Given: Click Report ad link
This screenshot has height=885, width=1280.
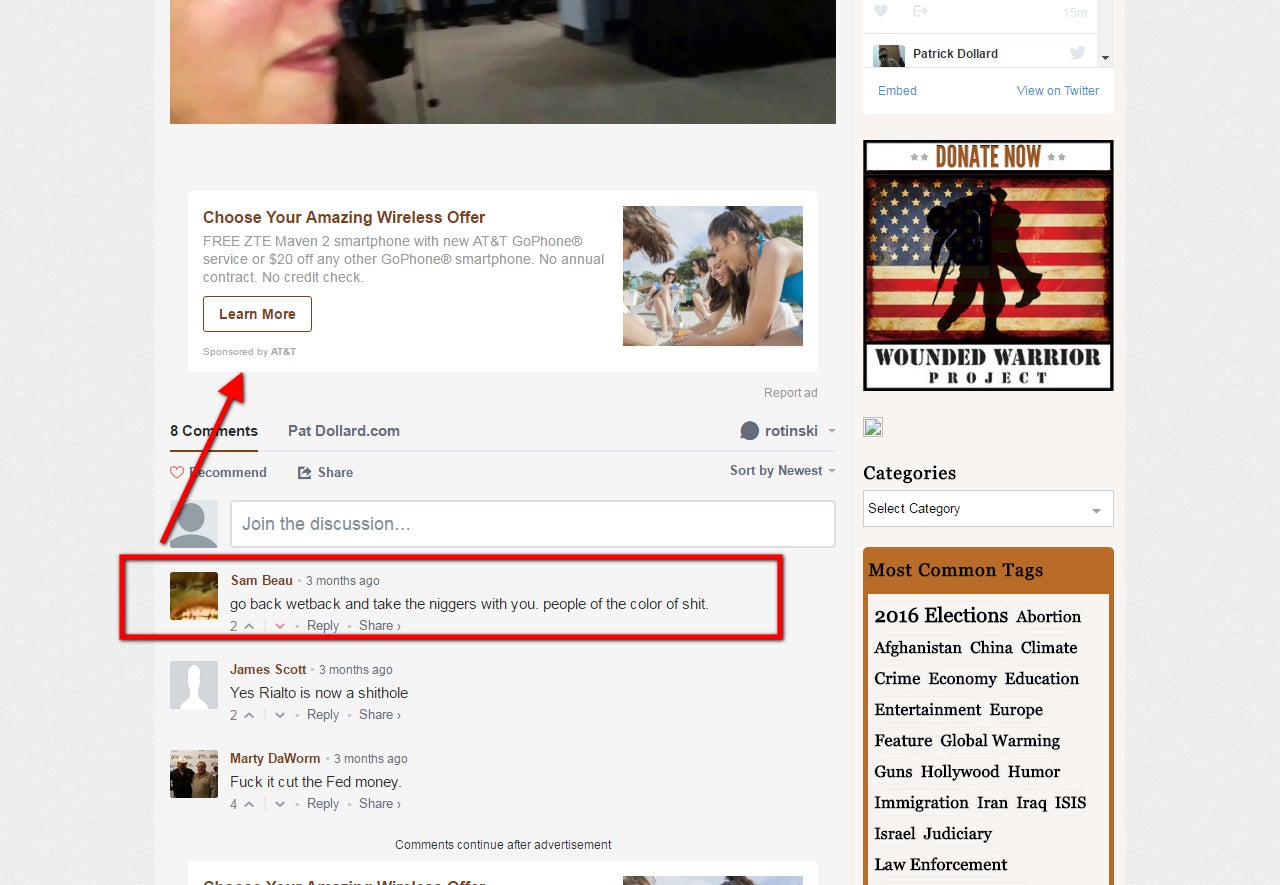Looking at the screenshot, I should coord(791,393).
